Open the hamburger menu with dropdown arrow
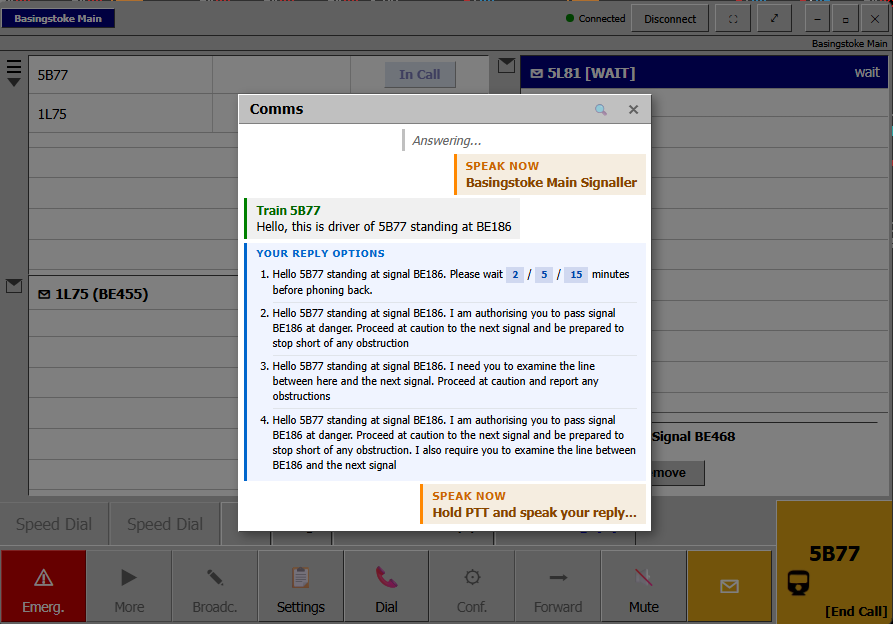The image size is (893, 624). pyautogui.click(x=14, y=73)
